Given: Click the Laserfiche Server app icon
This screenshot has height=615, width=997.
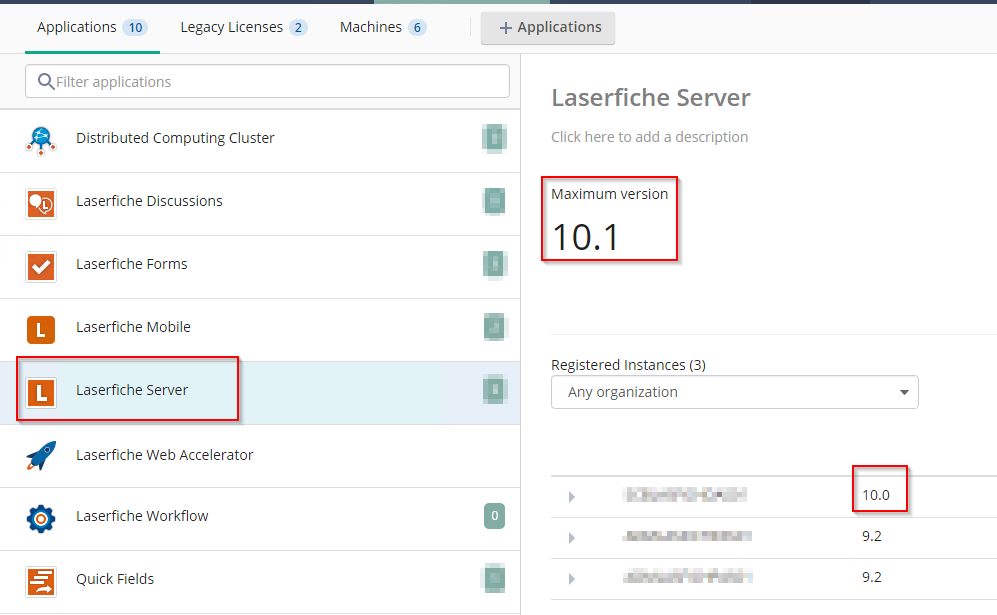Looking at the screenshot, I should [41, 392].
